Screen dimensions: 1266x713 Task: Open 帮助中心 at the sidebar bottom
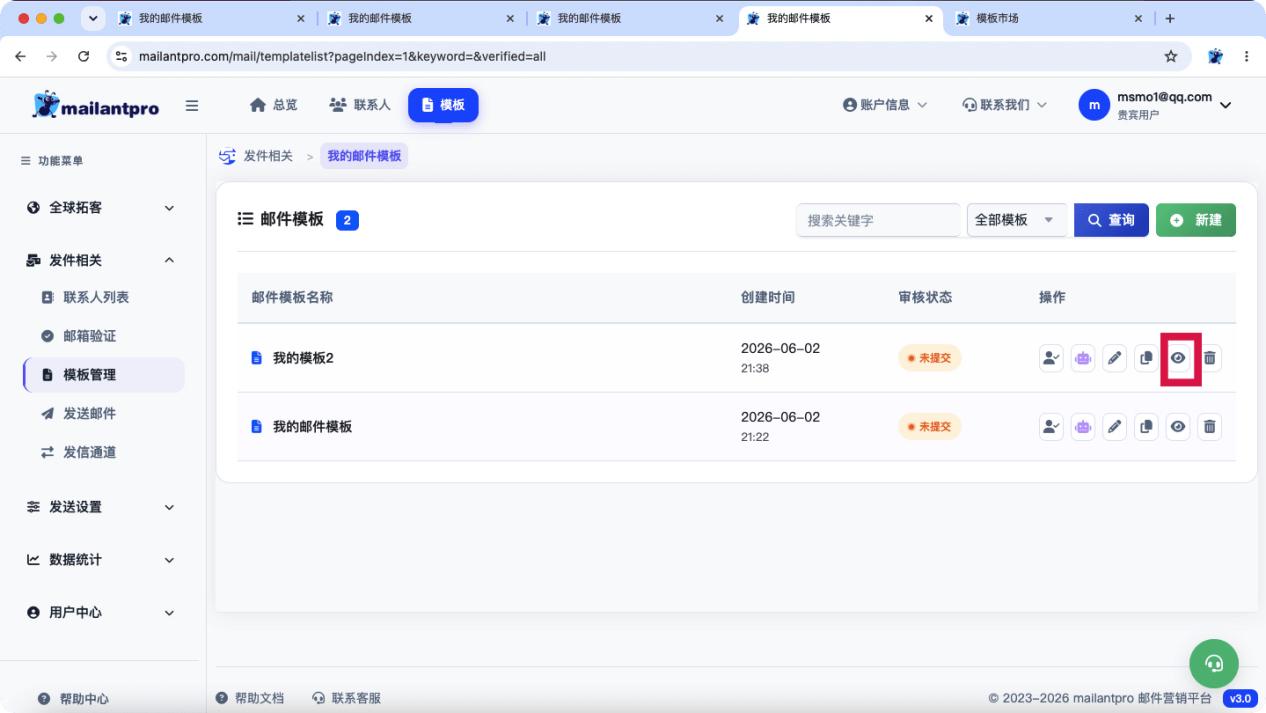(x=73, y=699)
